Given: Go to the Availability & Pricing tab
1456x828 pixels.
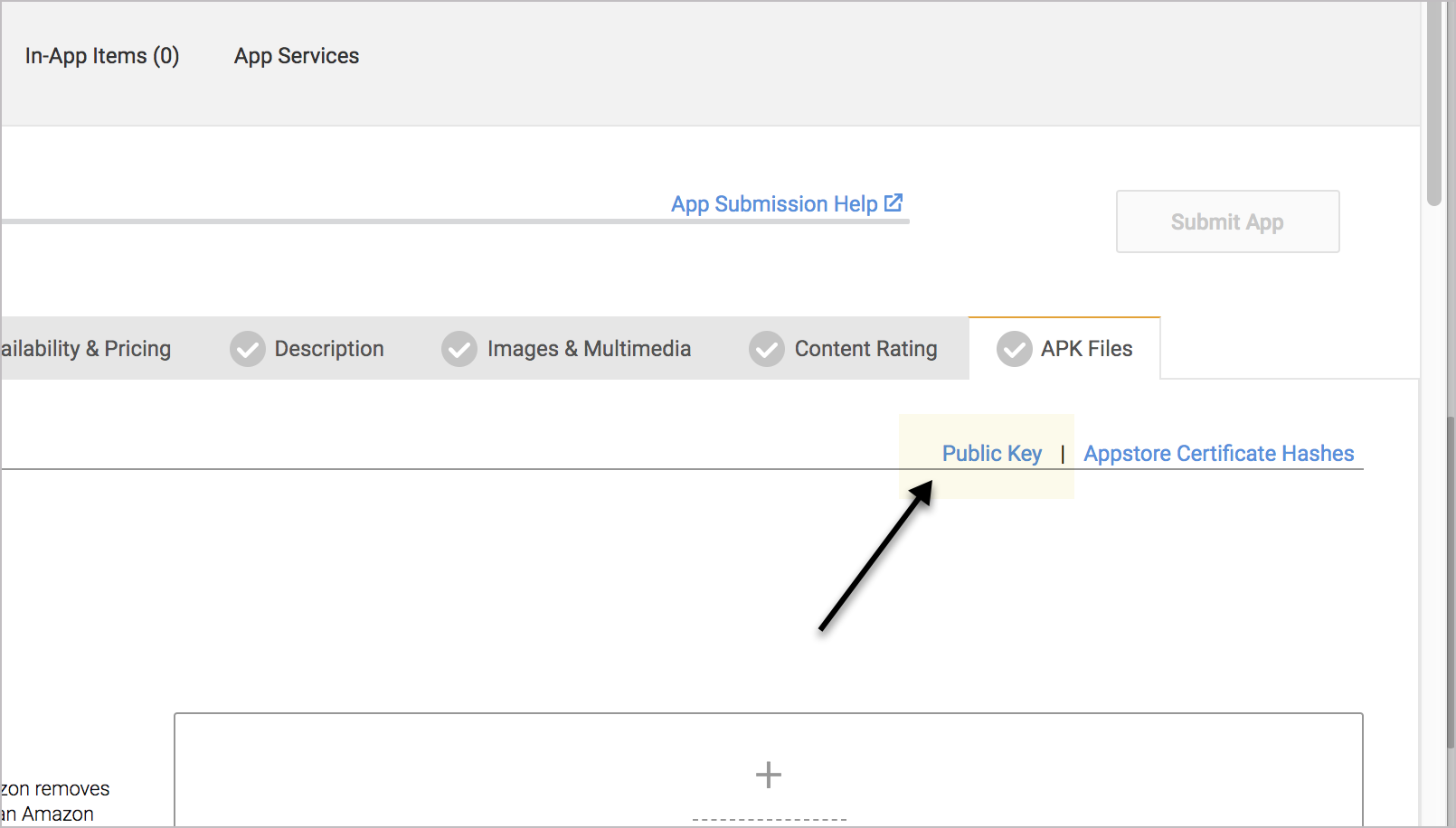Looking at the screenshot, I should point(86,348).
